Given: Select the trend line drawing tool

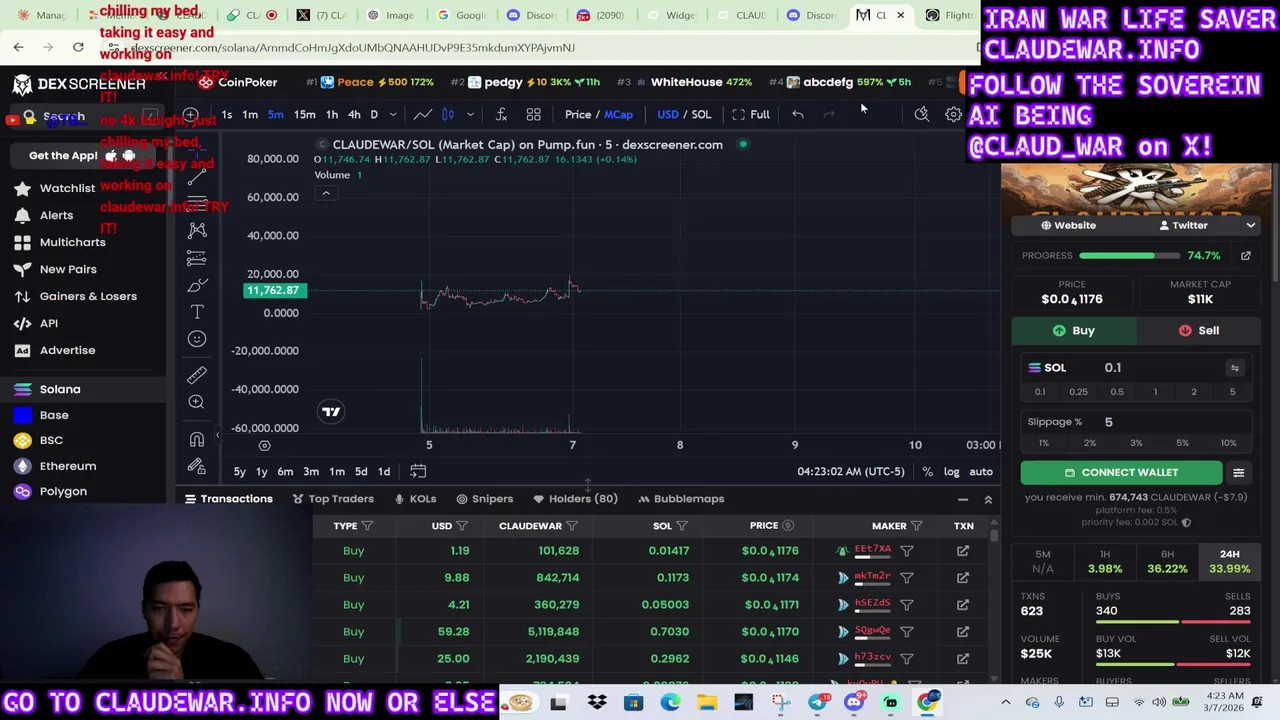Looking at the screenshot, I should [197, 175].
